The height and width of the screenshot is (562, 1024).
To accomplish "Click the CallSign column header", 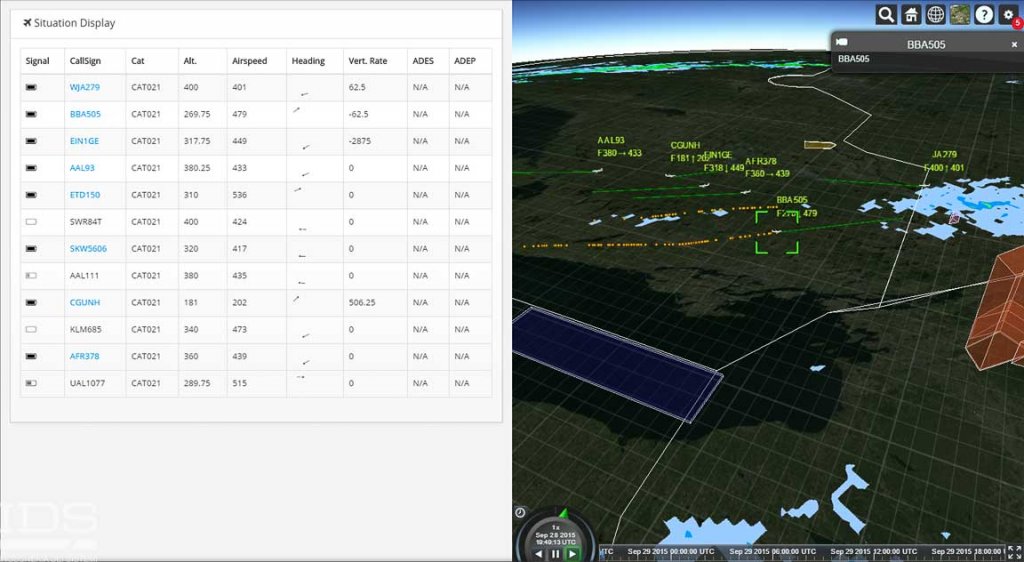I will coord(86,61).
